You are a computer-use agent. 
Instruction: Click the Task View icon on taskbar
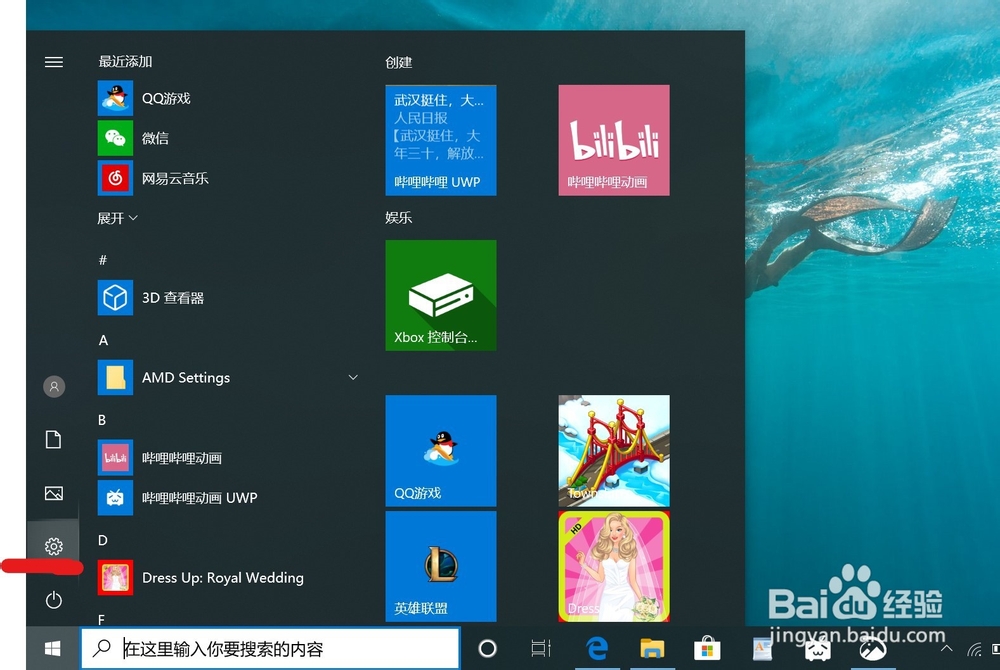540,648
